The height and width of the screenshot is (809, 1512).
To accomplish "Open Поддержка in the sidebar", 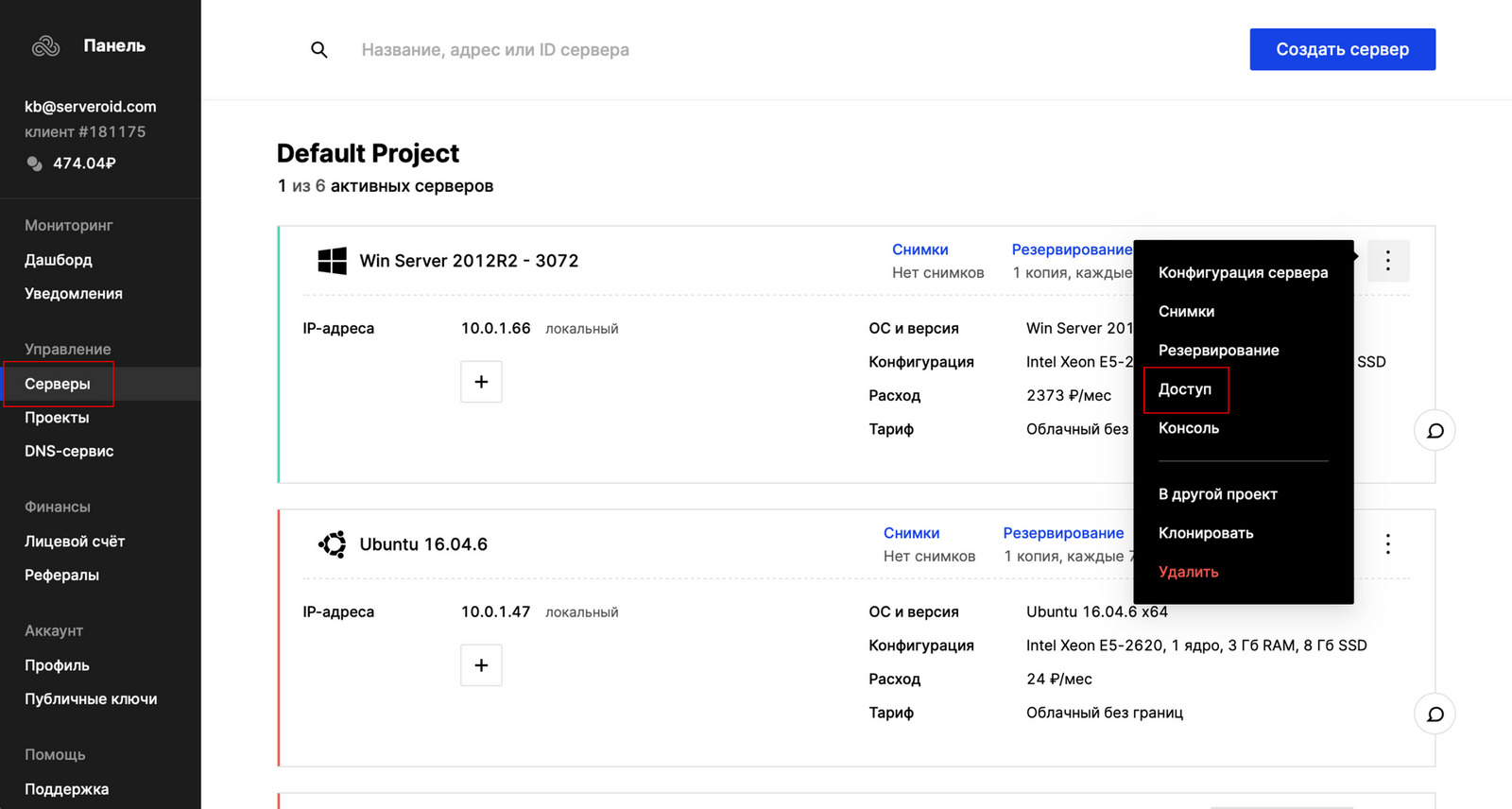I will click(66, 789).
